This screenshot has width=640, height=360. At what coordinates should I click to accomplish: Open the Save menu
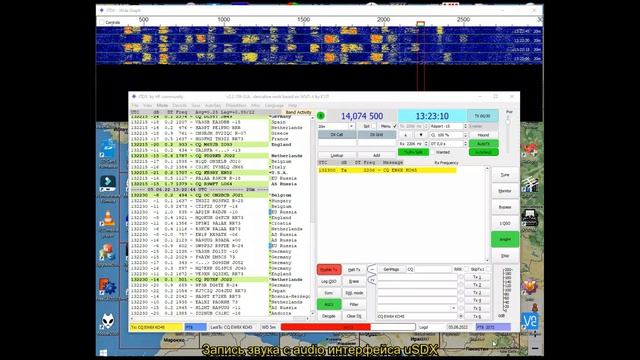click(x=196, y=105)
